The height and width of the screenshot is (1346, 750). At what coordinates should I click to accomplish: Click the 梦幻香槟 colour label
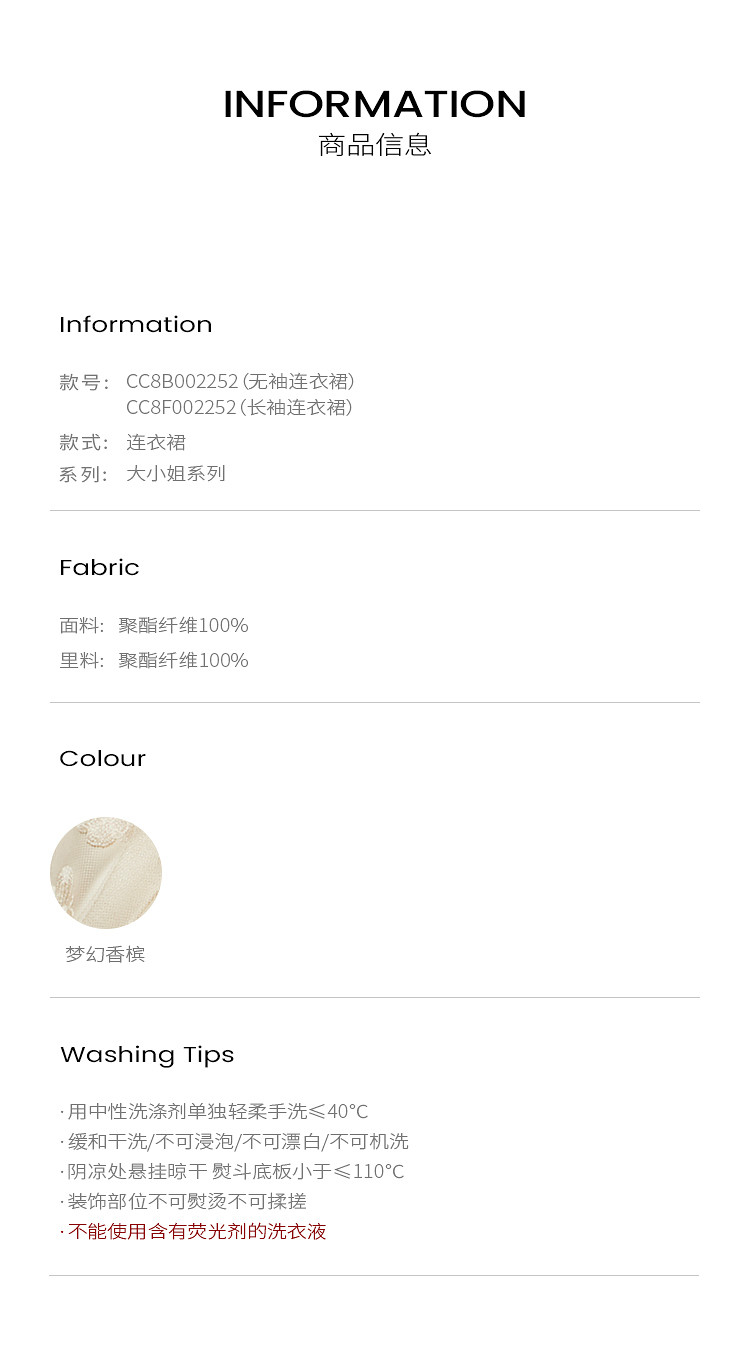tap(105, 954)
